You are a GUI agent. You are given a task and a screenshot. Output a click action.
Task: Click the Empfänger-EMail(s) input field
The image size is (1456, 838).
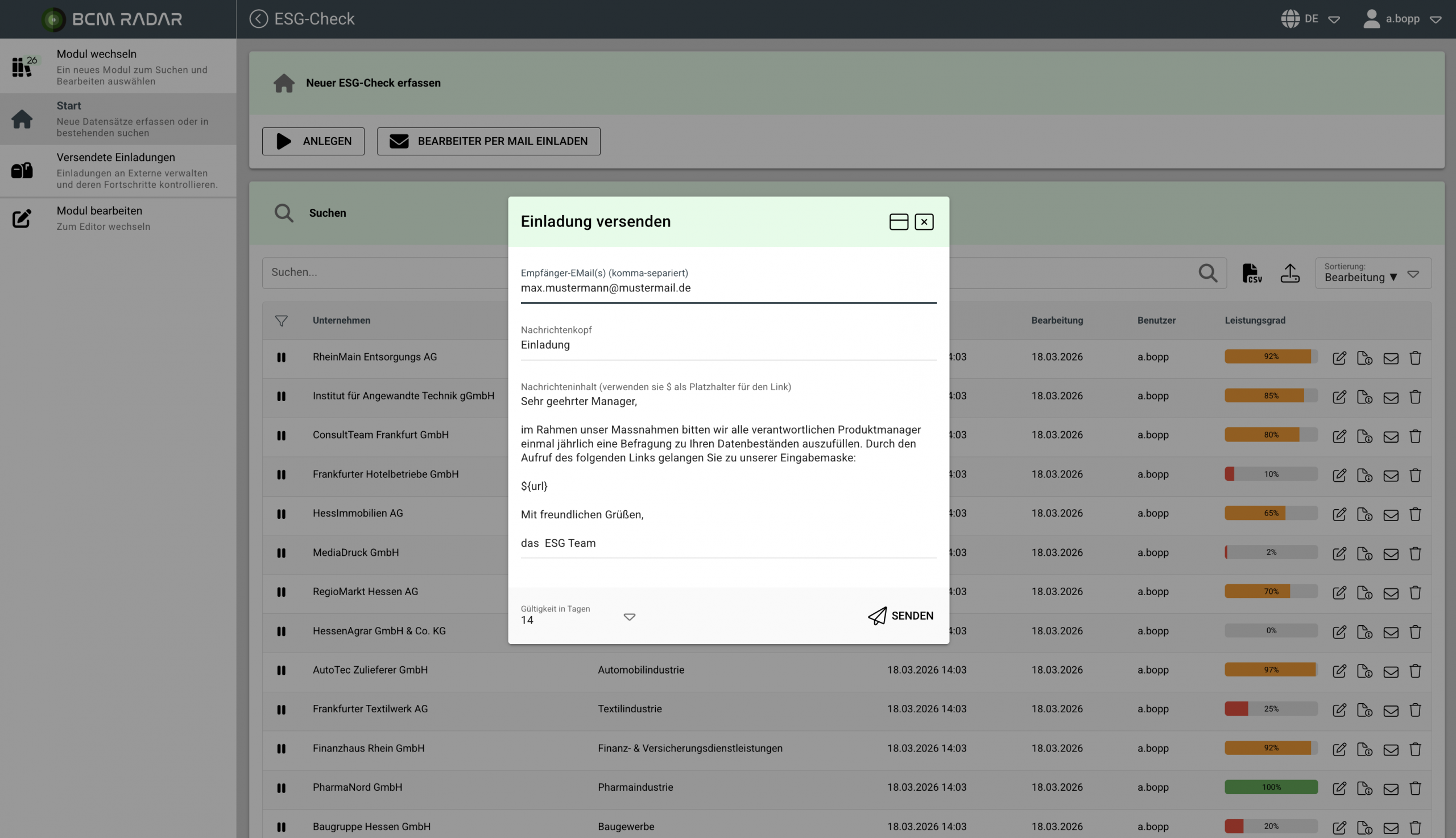(x=727, y=288)
